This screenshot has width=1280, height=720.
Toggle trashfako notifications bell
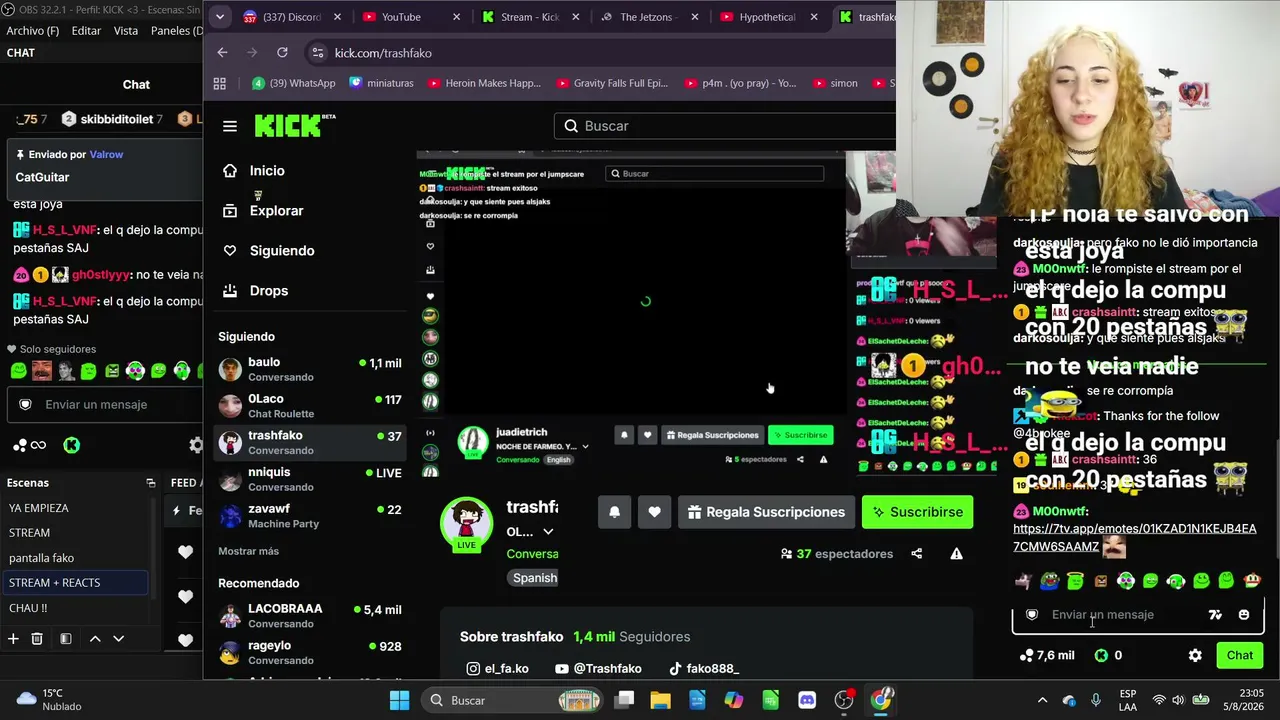point(614,512)
